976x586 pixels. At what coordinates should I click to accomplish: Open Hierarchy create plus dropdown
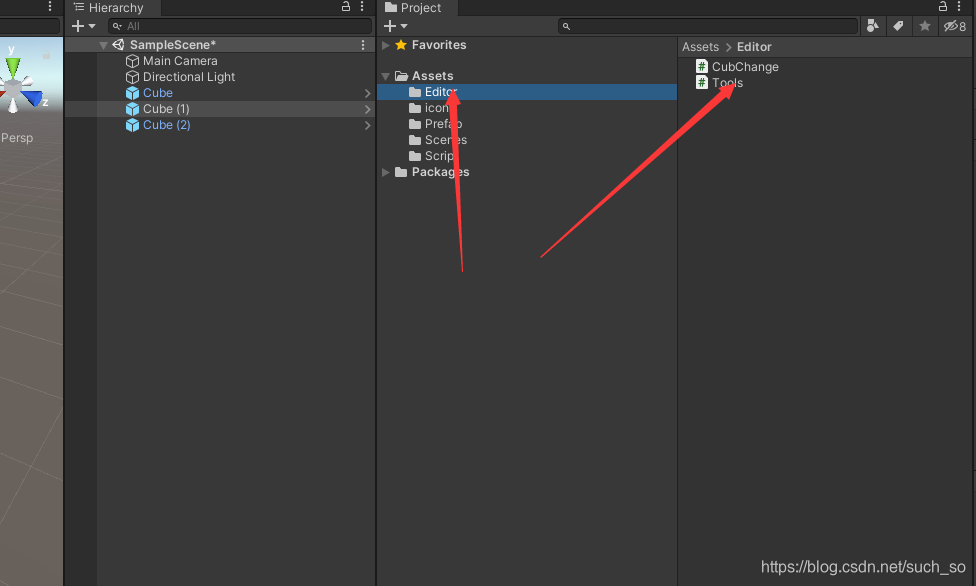83,26
